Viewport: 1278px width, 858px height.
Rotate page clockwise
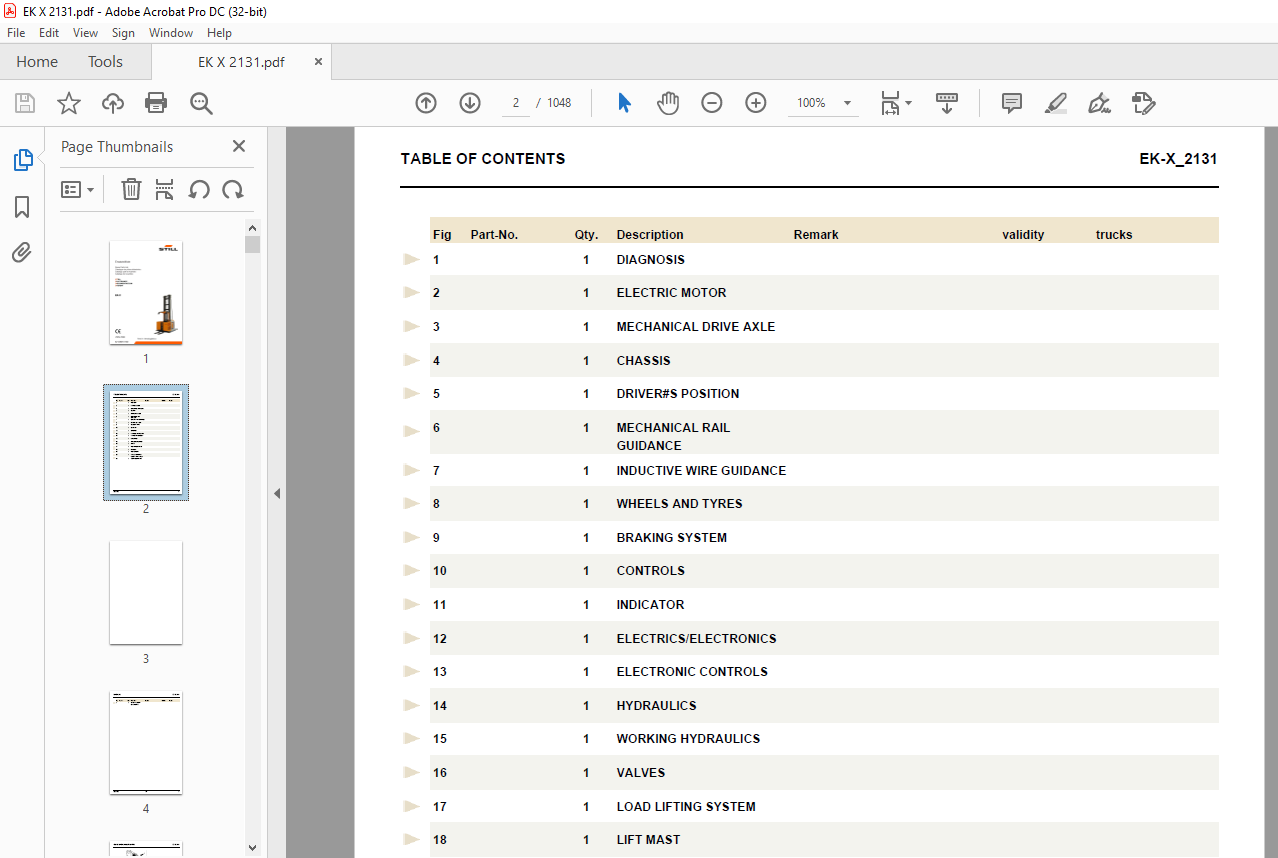point(233,189)
